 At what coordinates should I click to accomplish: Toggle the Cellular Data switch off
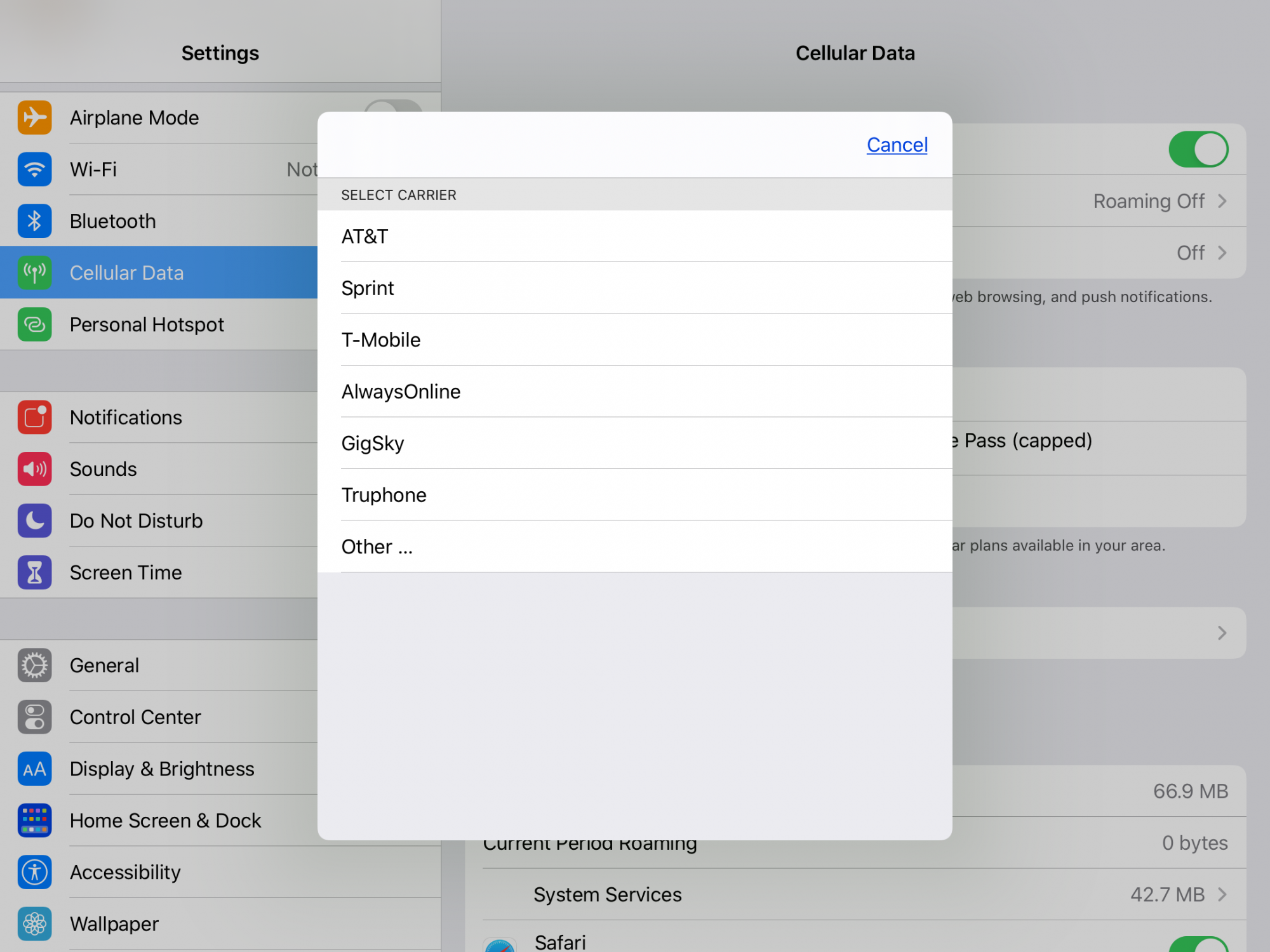pyautogui.click(x=1198, y=149)
